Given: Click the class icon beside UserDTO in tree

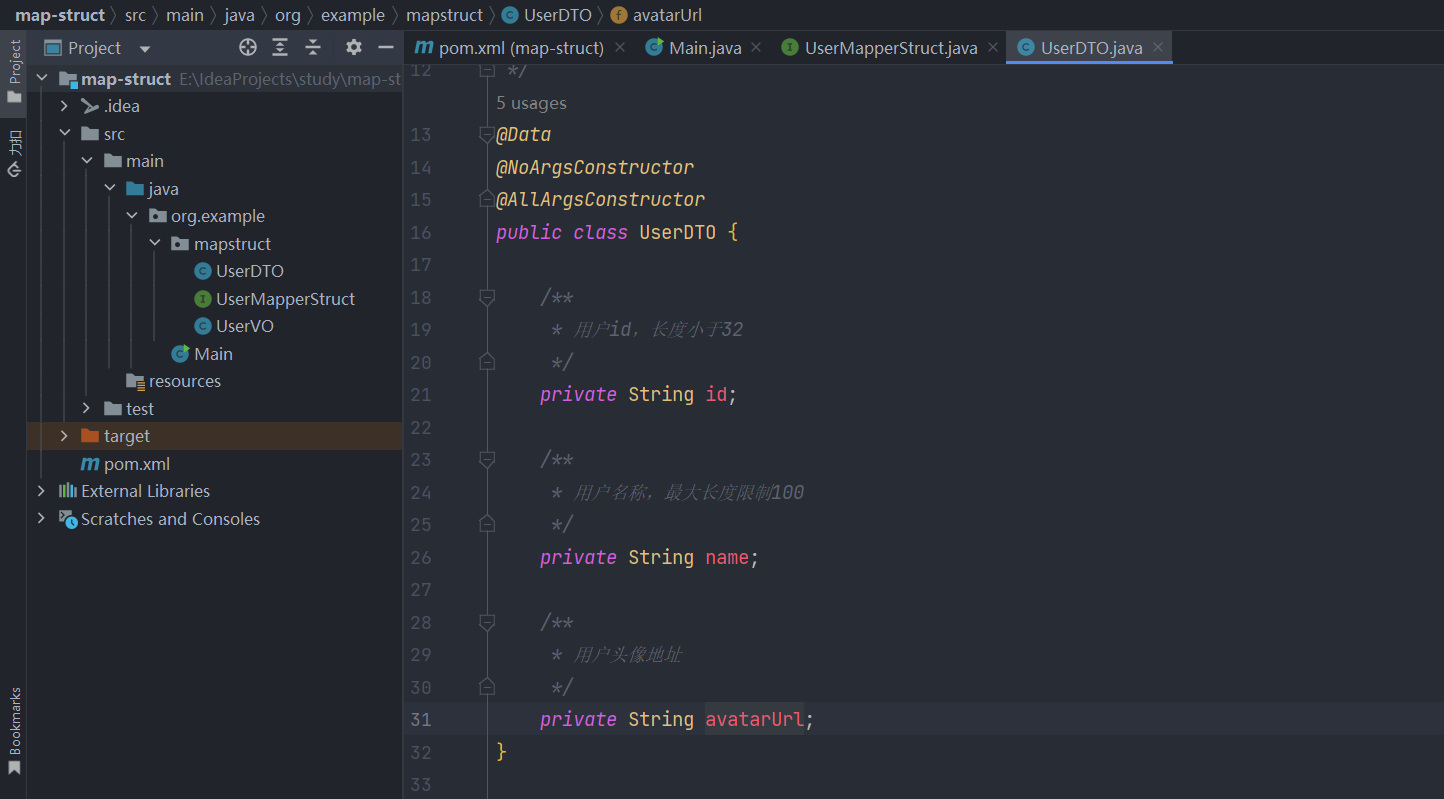Looking at the screenshot, I should point(203,270).
